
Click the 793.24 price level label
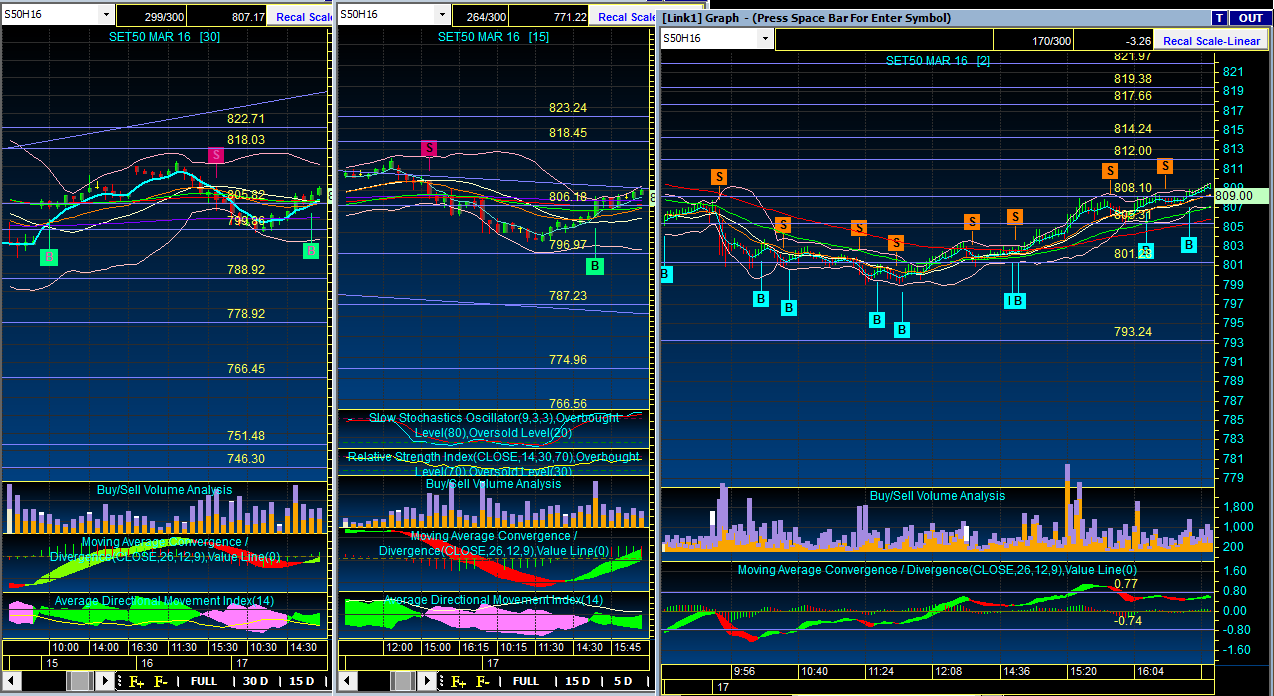click(1132, 332)
